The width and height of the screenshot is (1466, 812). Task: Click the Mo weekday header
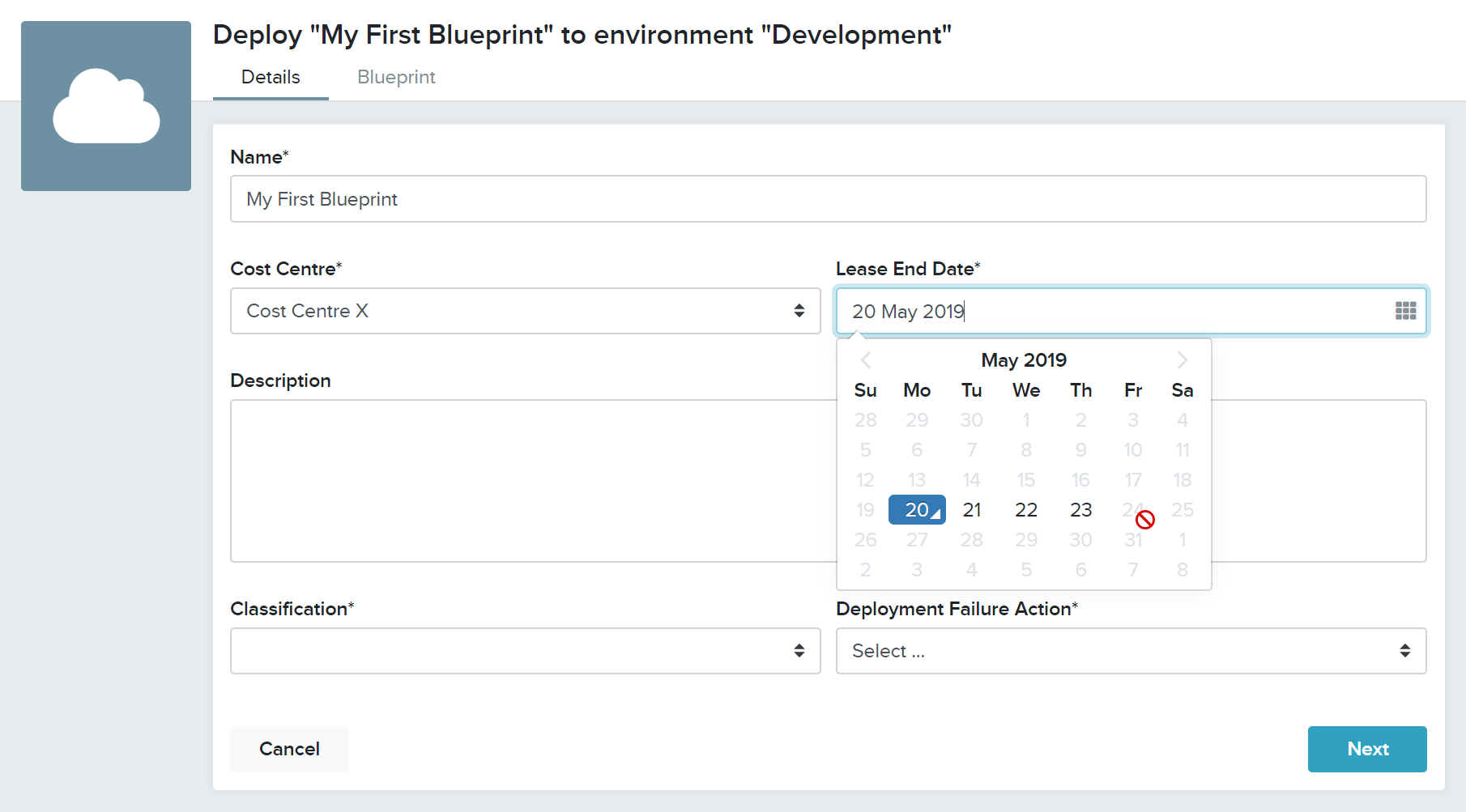[x=917, y=390]
